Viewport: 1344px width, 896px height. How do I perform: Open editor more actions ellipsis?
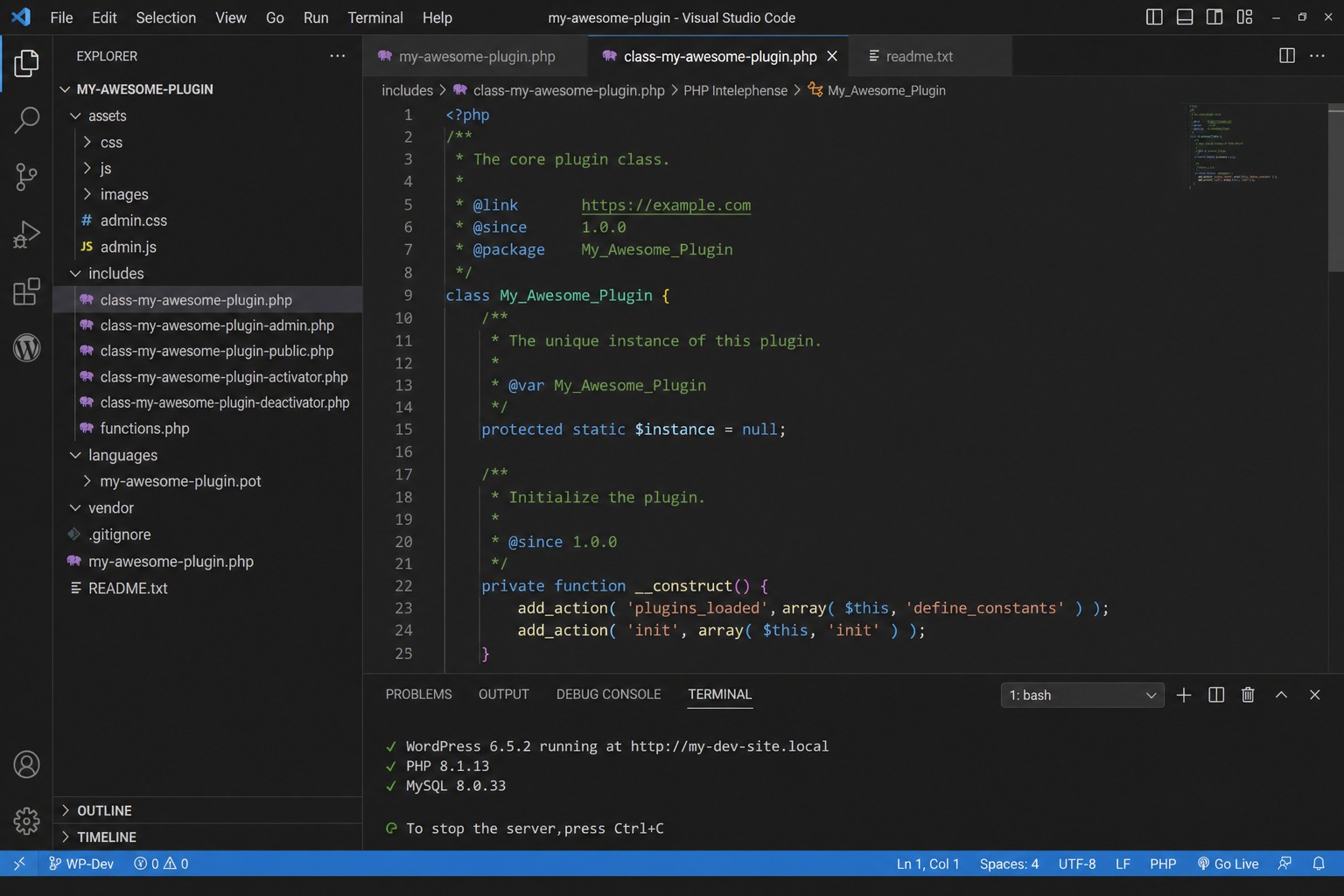point(1317,56)
